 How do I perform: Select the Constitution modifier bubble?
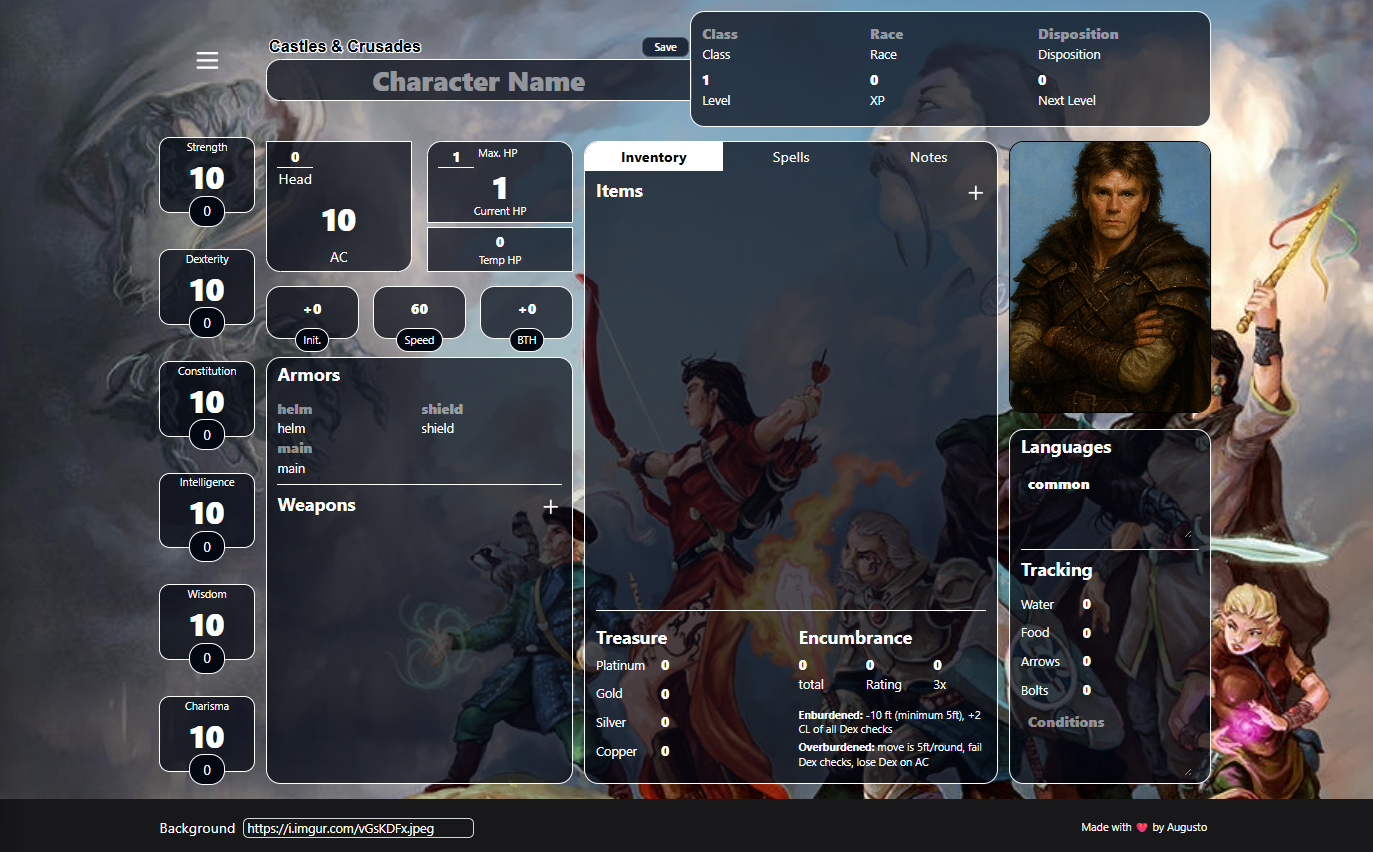(x=207, y=436)
